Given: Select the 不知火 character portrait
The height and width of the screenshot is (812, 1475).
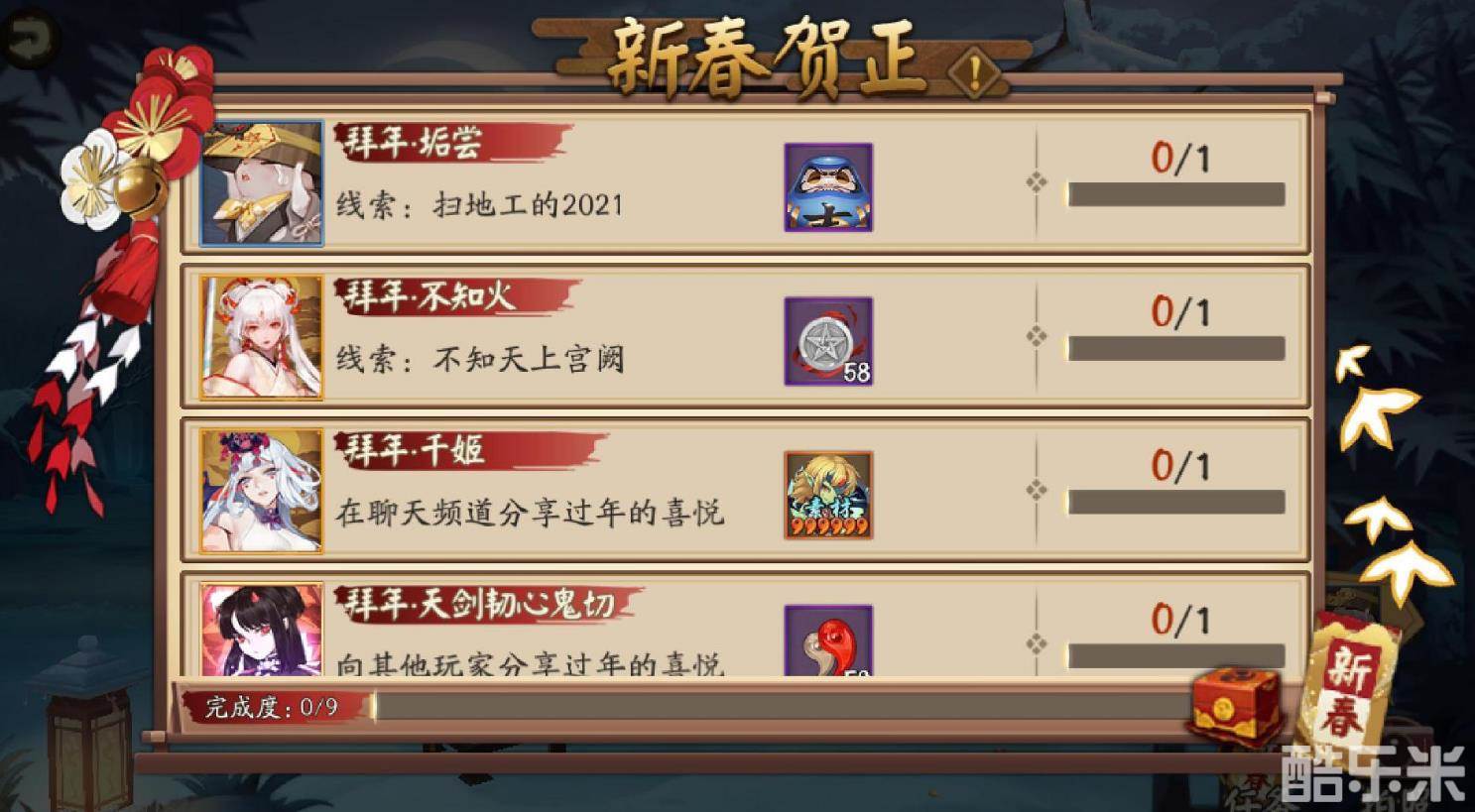Looking at the screenshot, I should 262,338.
